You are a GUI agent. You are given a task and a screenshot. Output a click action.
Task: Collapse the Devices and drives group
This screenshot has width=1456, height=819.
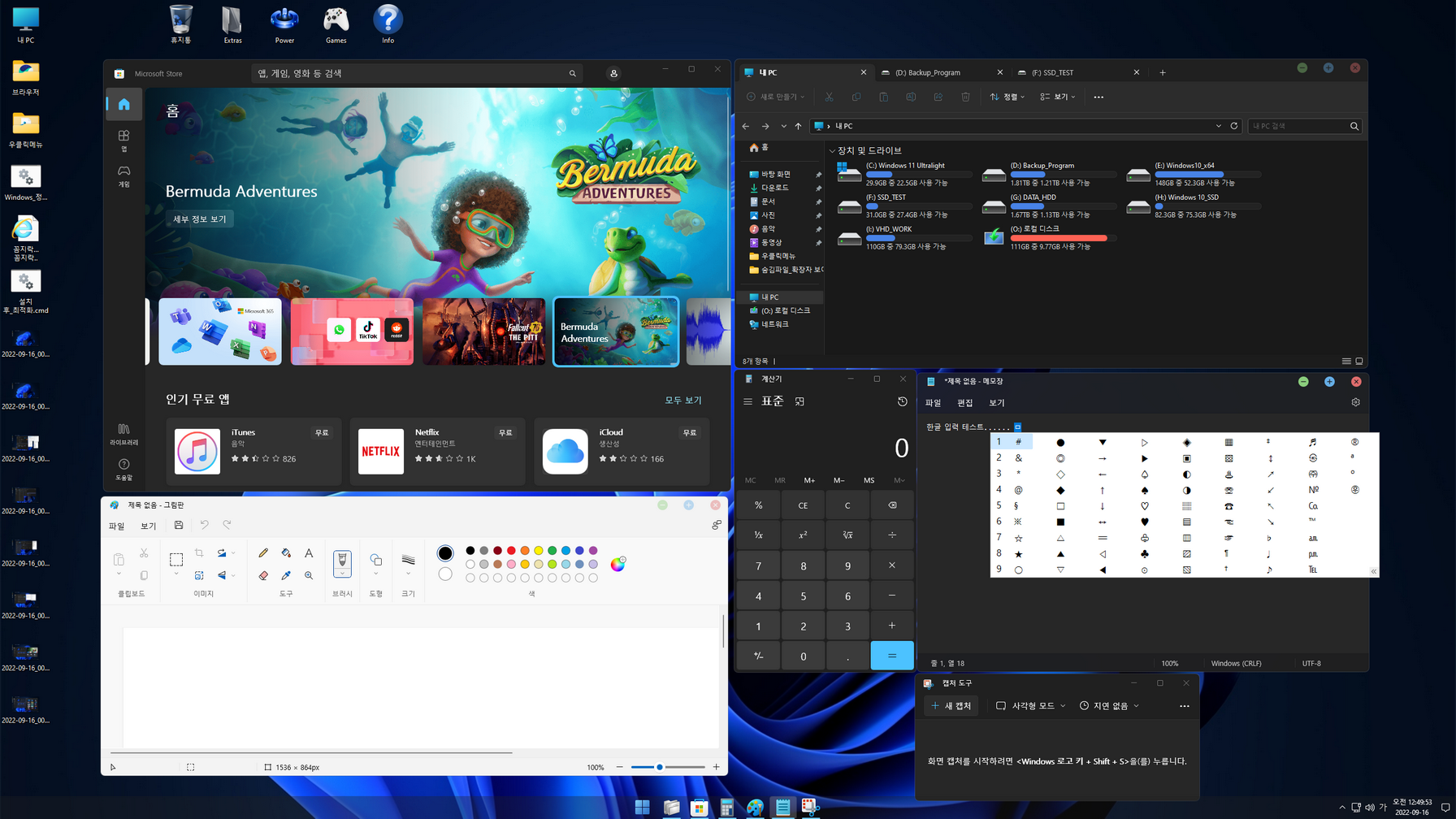(832, 151)
